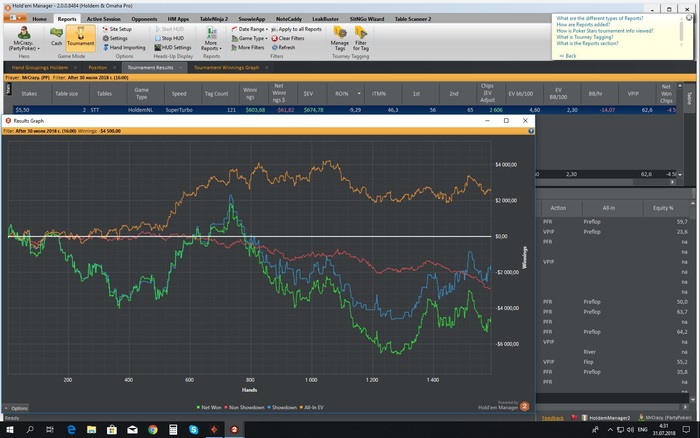Screen dimensions: 700x438
Task: Open the More Reports menu
Action: click(211, 39)
